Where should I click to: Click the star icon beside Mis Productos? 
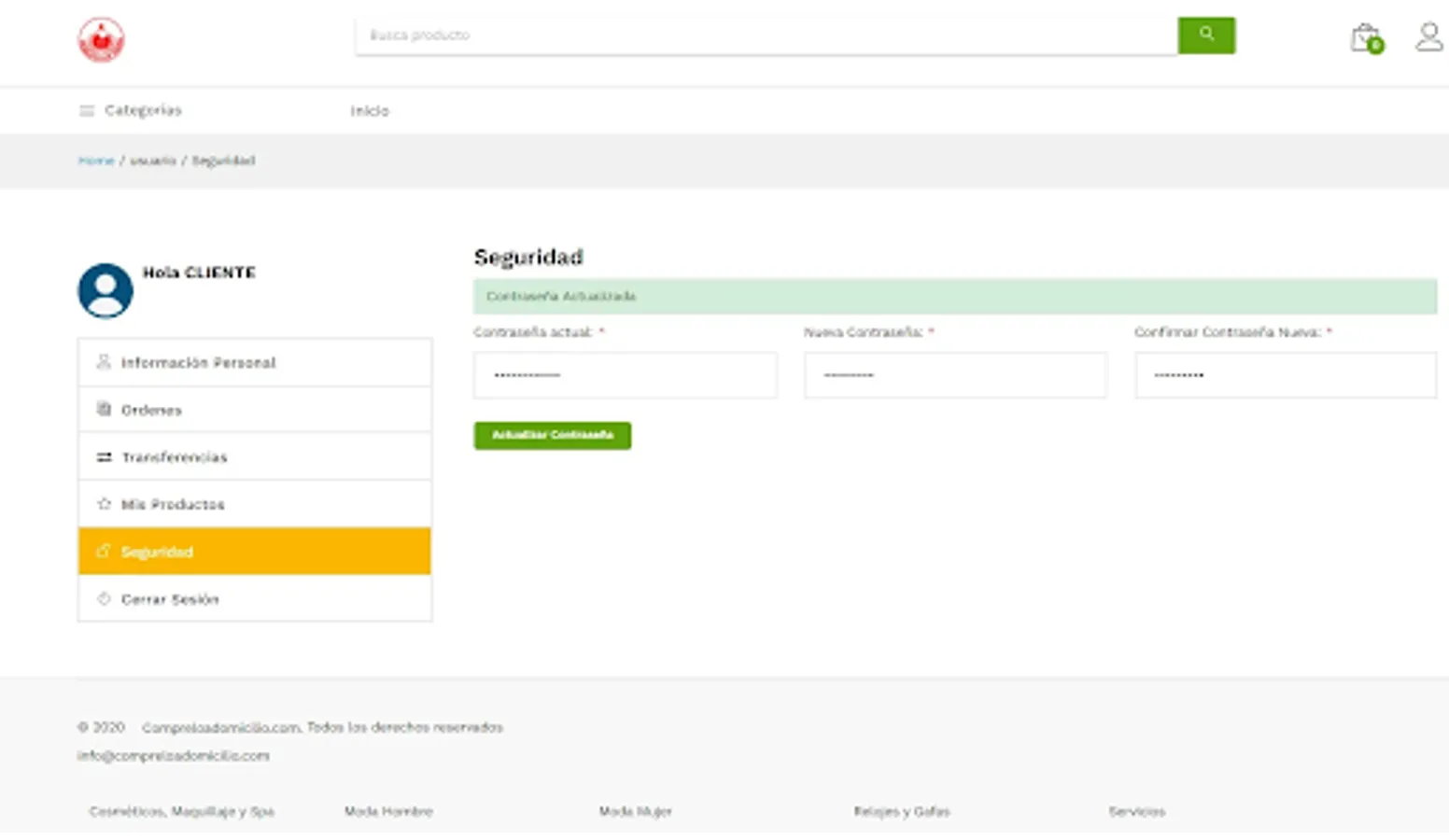click(104, 504)
